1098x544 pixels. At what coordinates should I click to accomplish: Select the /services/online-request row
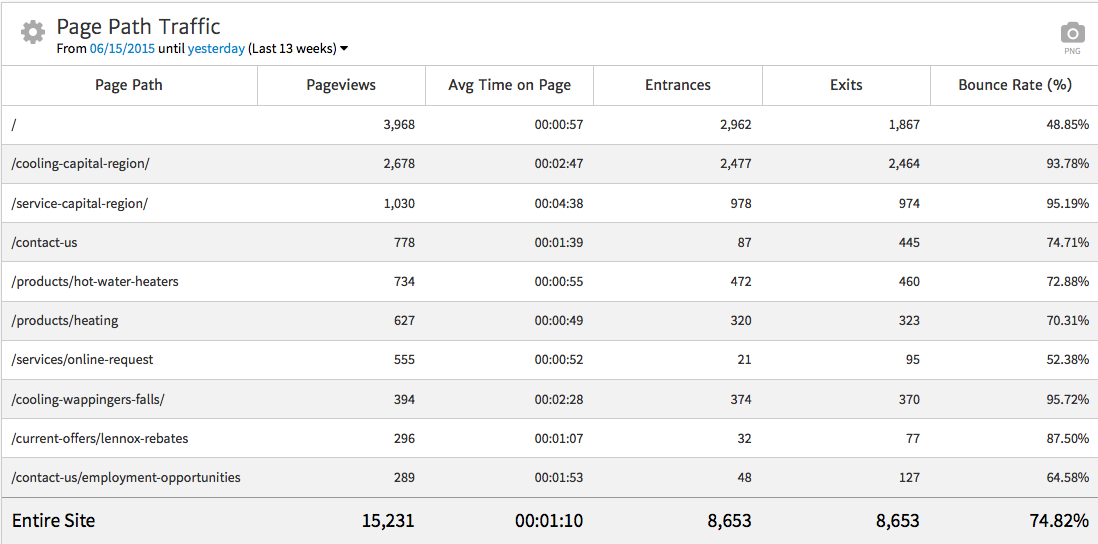(82, 360)
